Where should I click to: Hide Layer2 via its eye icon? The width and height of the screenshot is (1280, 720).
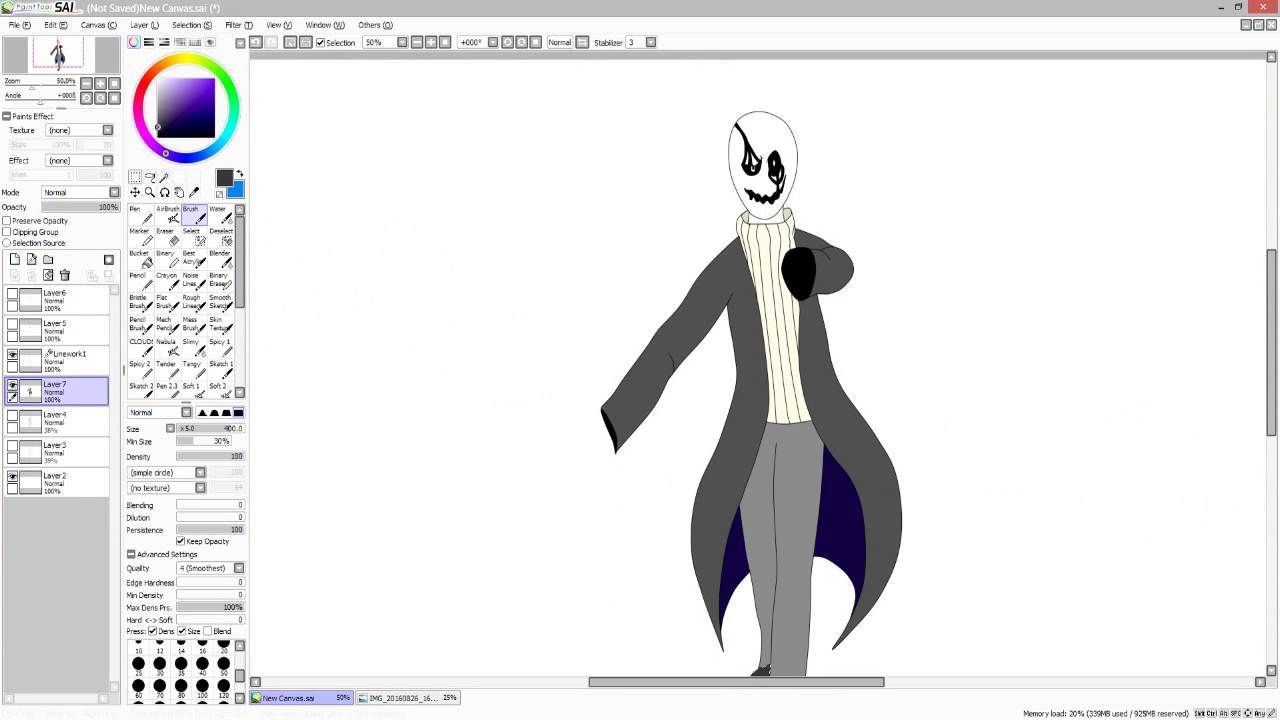pyautogui.click(x=12, y=477)
